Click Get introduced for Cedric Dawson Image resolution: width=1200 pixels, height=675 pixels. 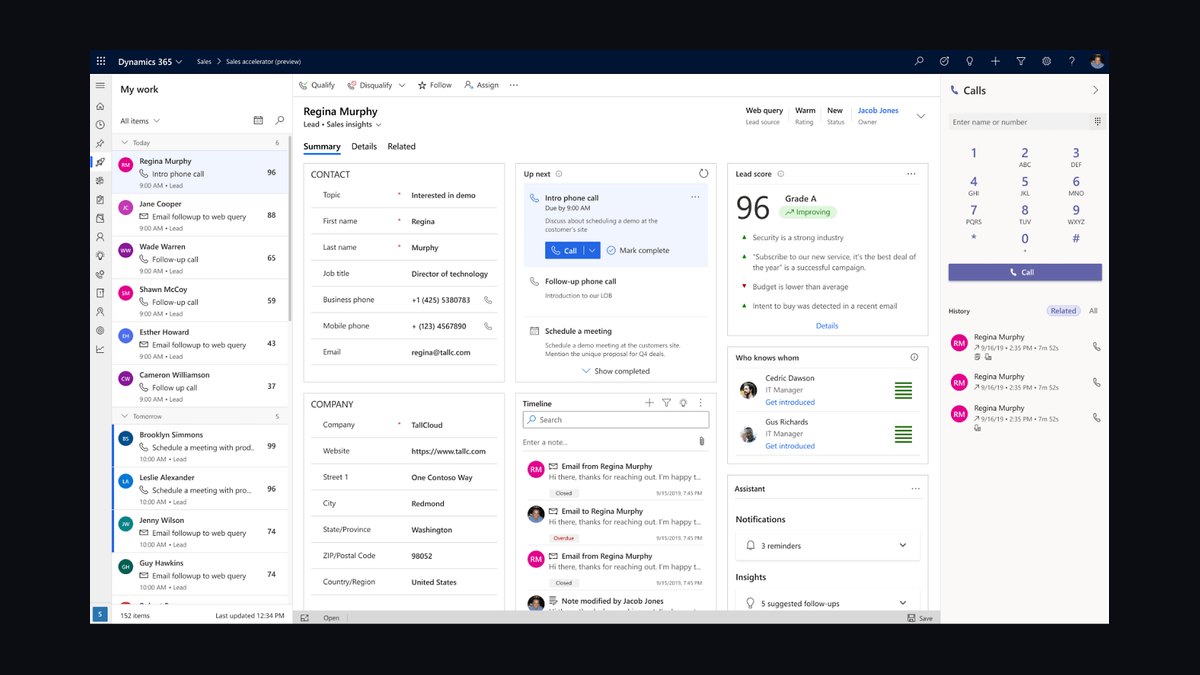tap(790, 403)
